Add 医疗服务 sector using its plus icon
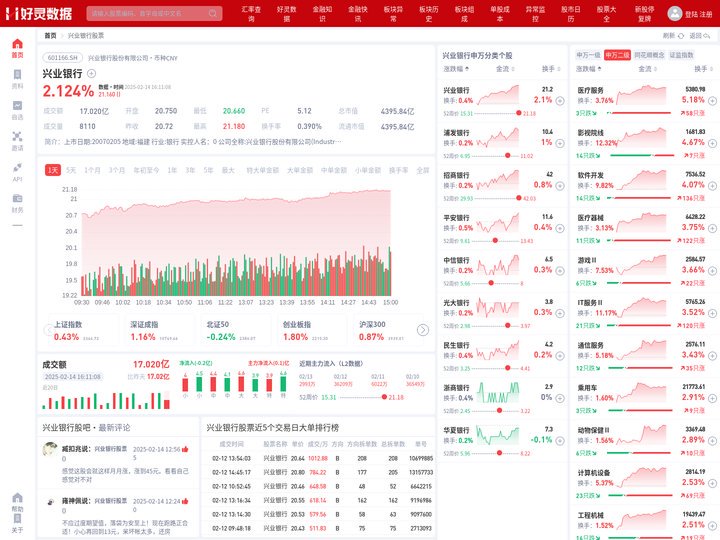Viewport: 720px width, 540px height. [712, 101]
